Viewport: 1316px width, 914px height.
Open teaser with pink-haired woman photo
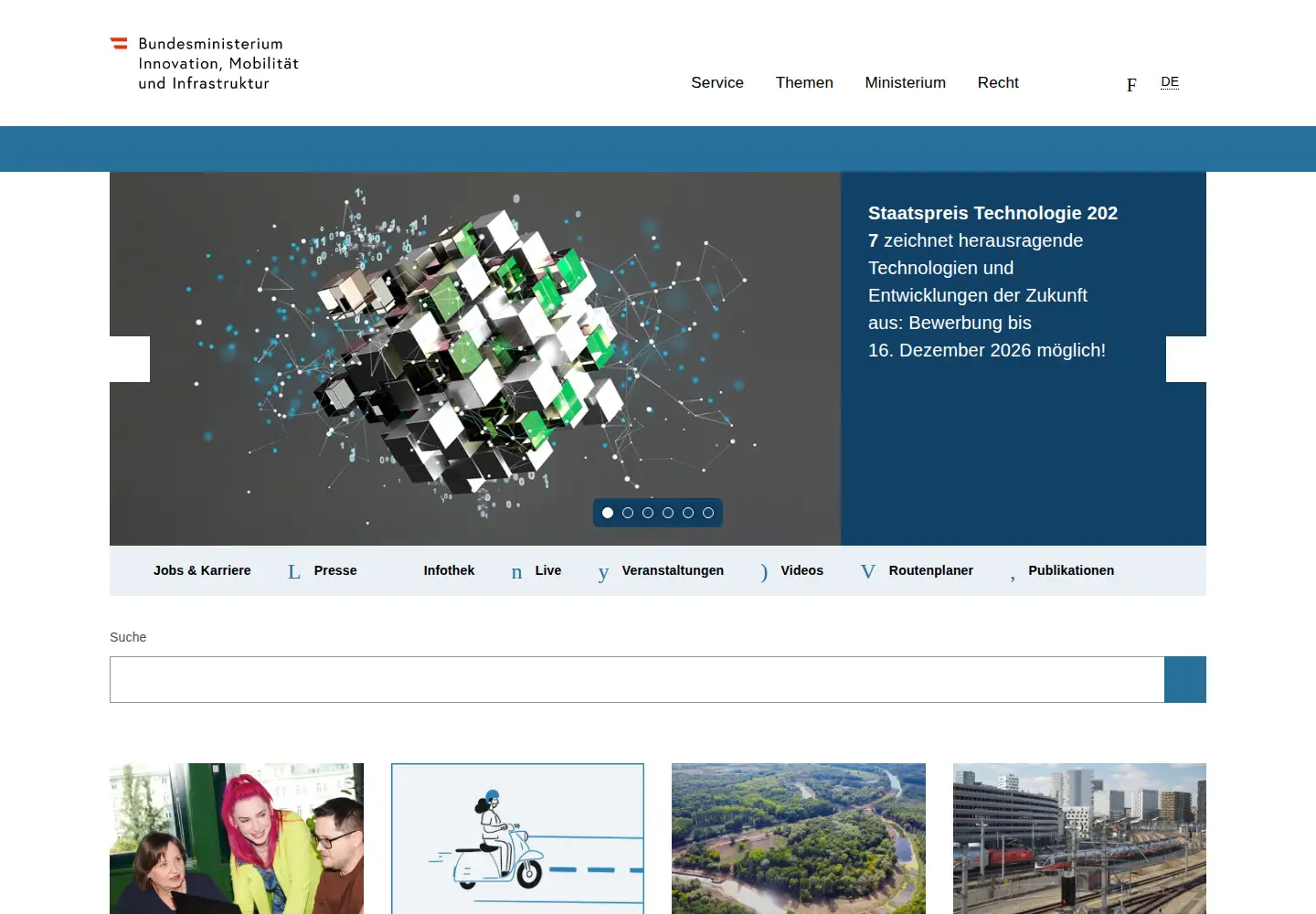[237, 838]
